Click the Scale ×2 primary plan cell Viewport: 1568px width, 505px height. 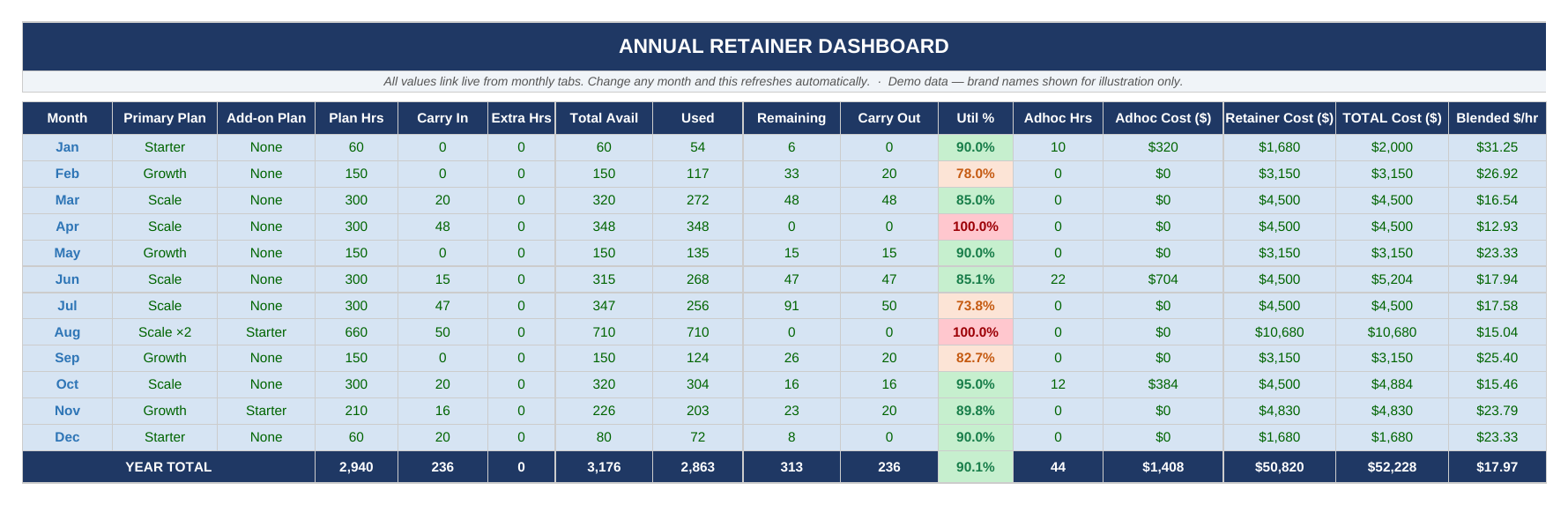(165, 332)
